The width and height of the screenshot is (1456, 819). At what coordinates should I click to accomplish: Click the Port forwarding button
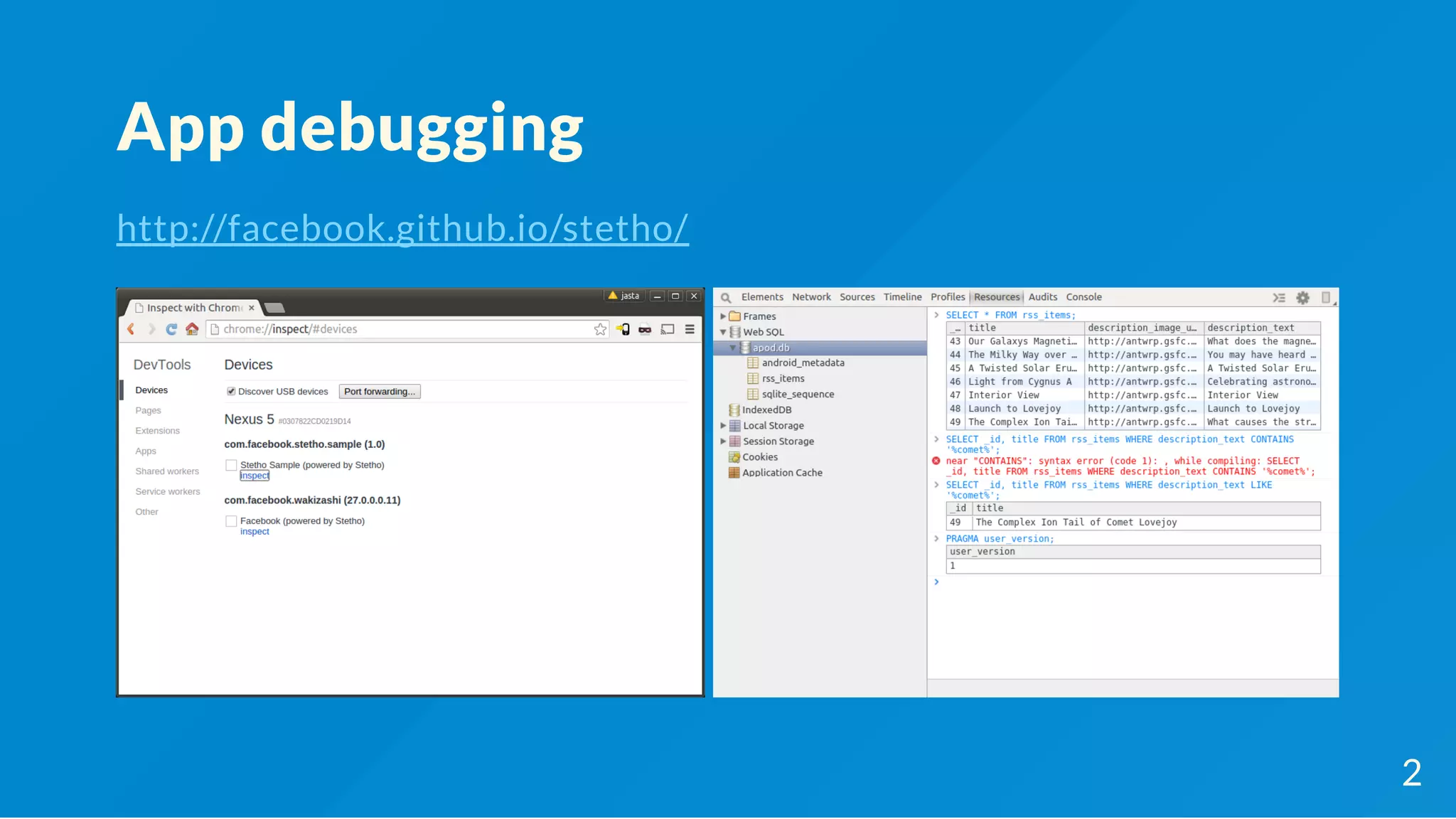click(x=380, y=392)
